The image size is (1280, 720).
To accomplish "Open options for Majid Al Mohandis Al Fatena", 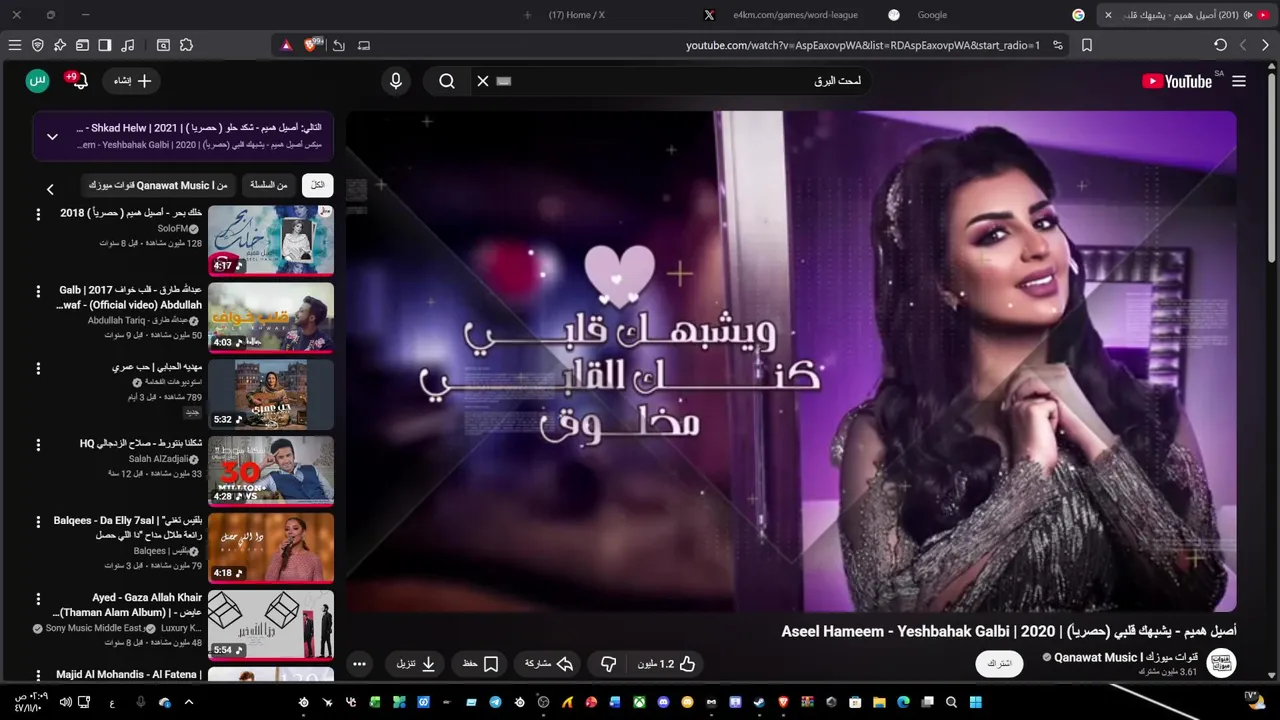I will tap(38, 675).
